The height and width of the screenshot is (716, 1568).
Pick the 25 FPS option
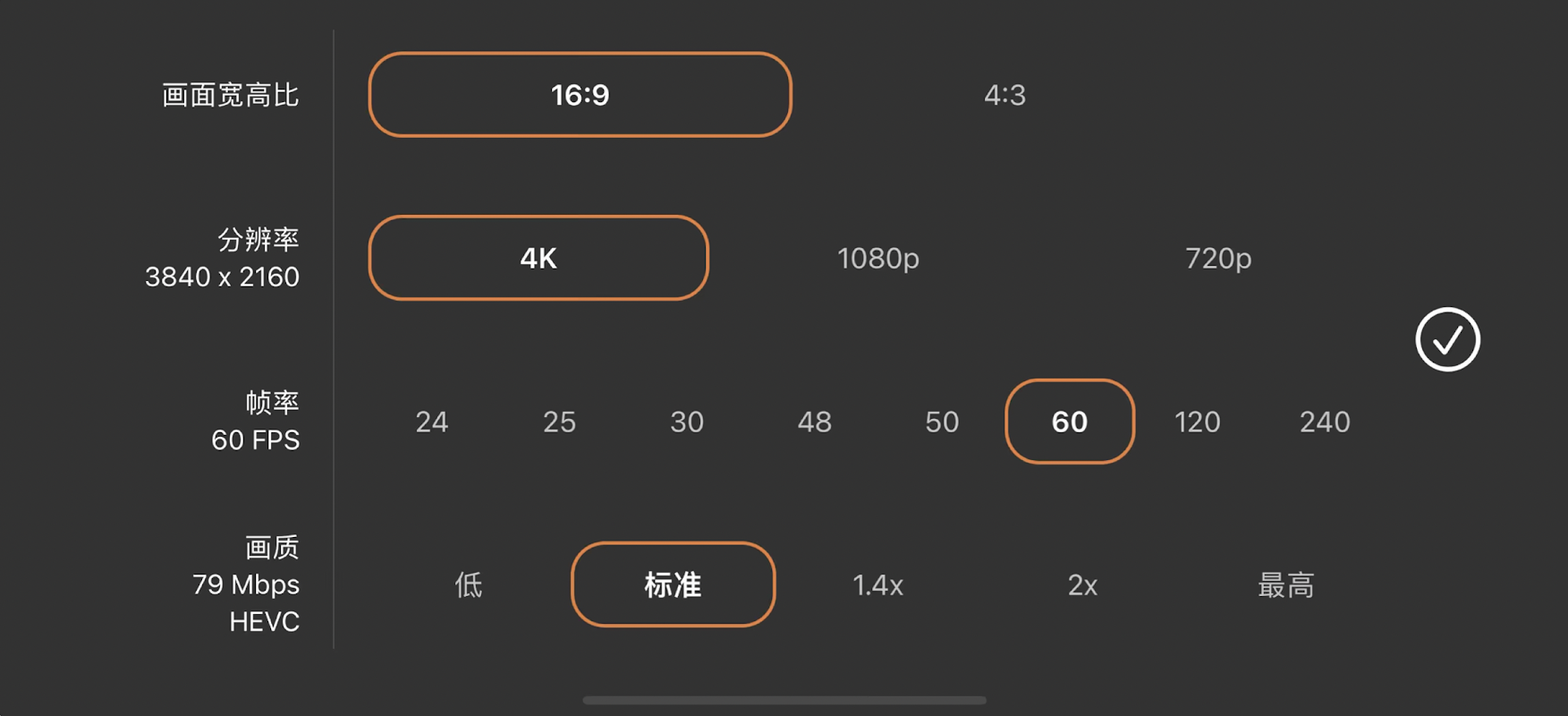[x=559, y=422]
